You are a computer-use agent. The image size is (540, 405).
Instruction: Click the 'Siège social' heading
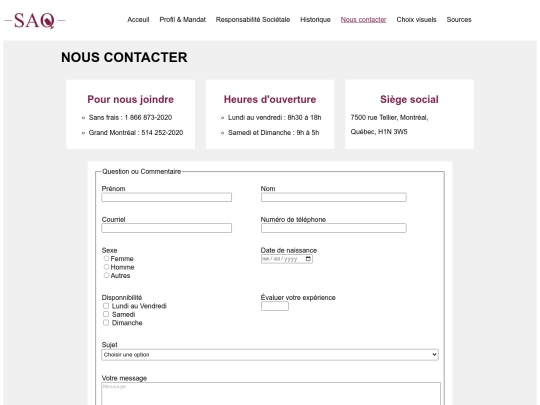409,99
